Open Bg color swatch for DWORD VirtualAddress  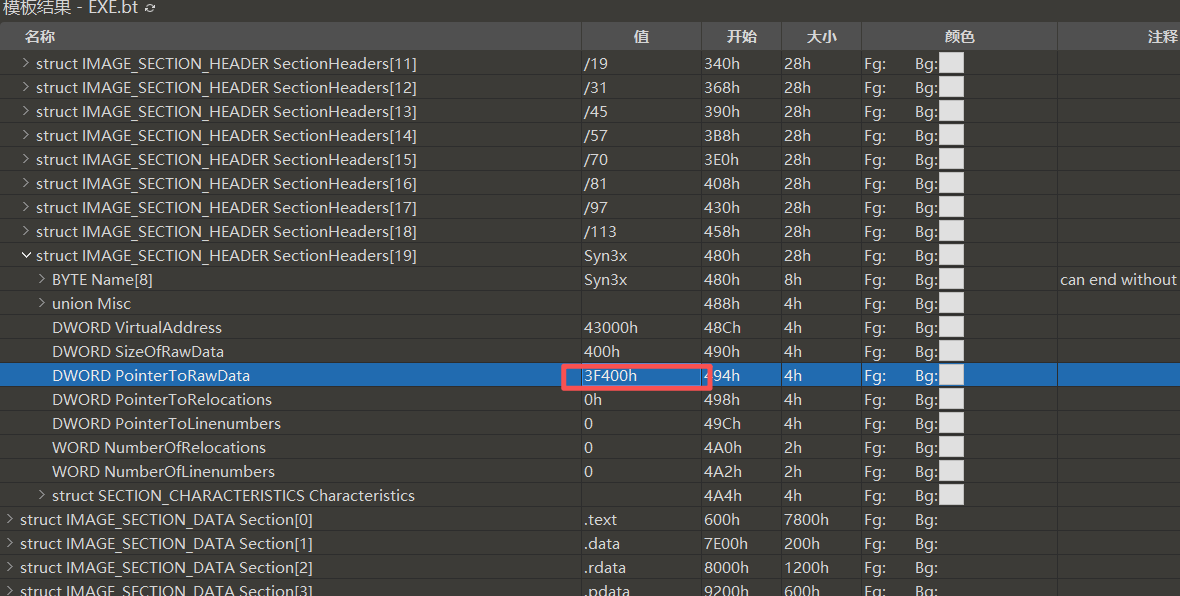point(951,327)
